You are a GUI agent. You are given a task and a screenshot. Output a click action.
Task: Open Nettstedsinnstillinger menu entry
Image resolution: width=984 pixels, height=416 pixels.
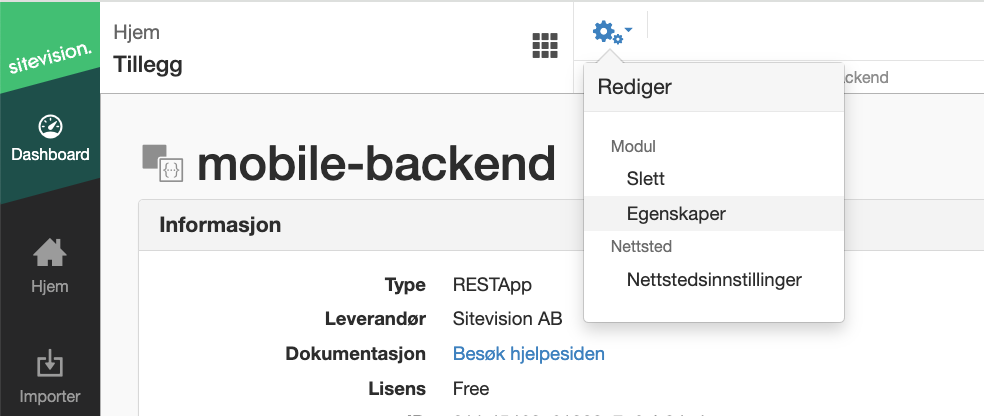714,279
